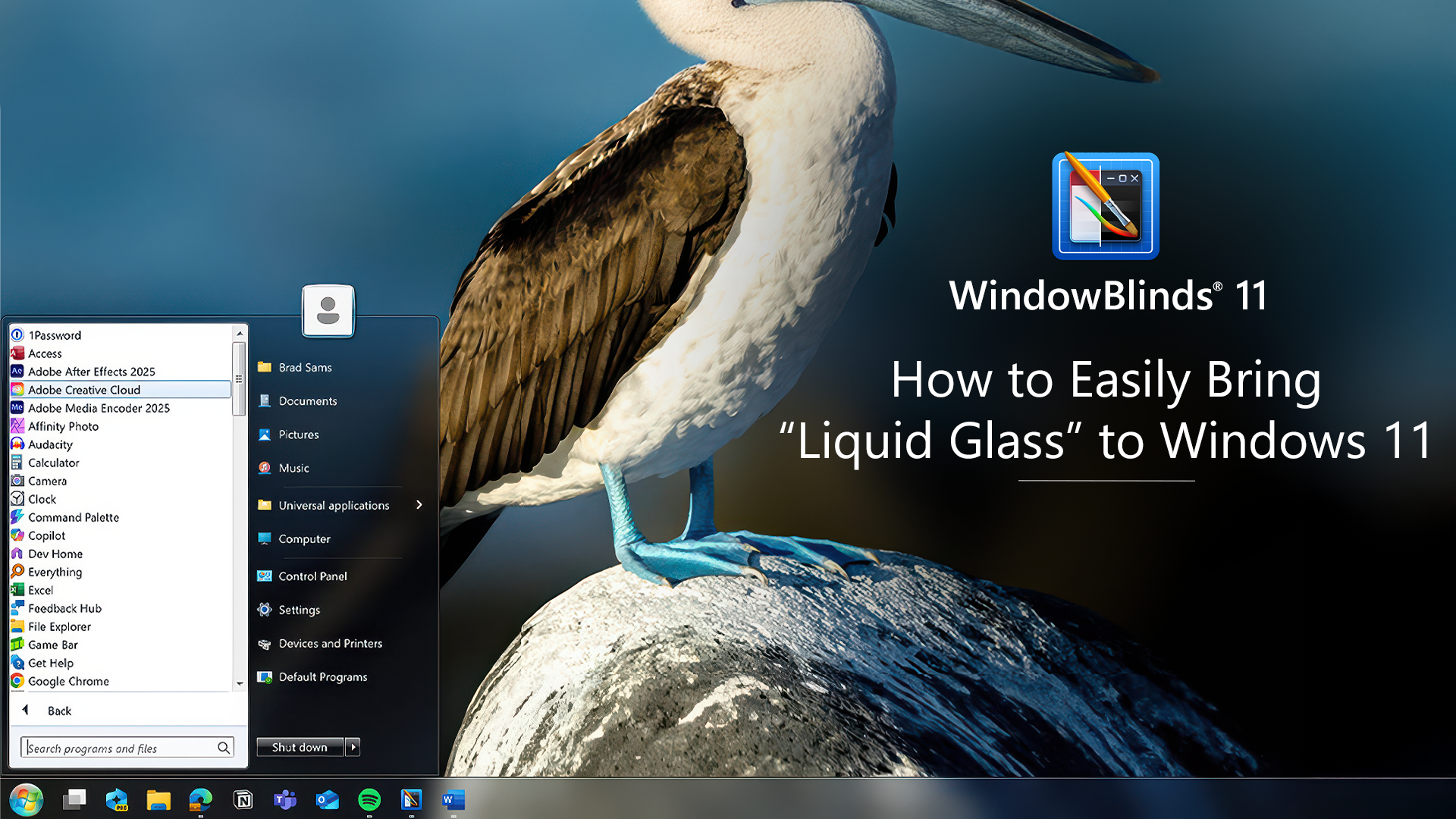
Task: Expand Universal applications submenu arrow
Action: 419,505
